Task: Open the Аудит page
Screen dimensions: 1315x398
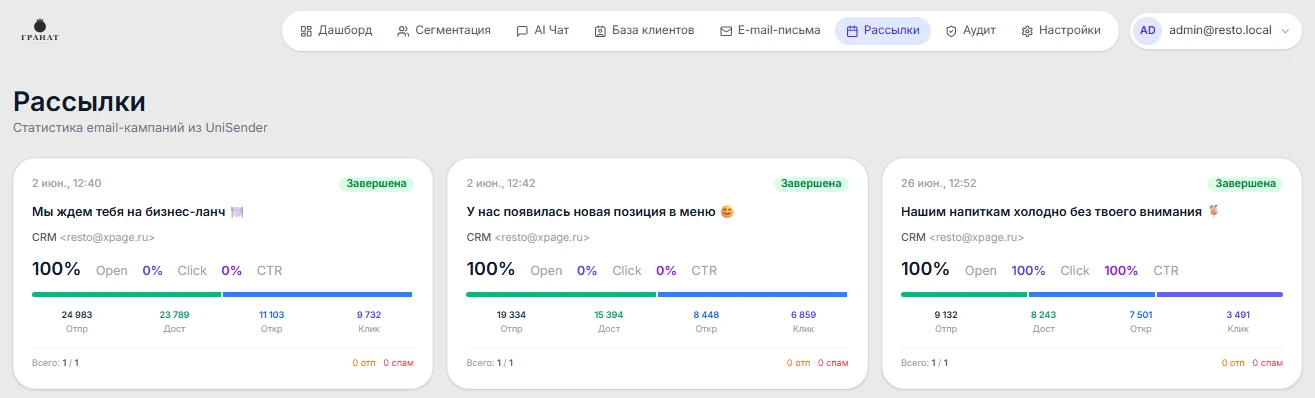Action: pyautogui.click(x=970, y=31)
